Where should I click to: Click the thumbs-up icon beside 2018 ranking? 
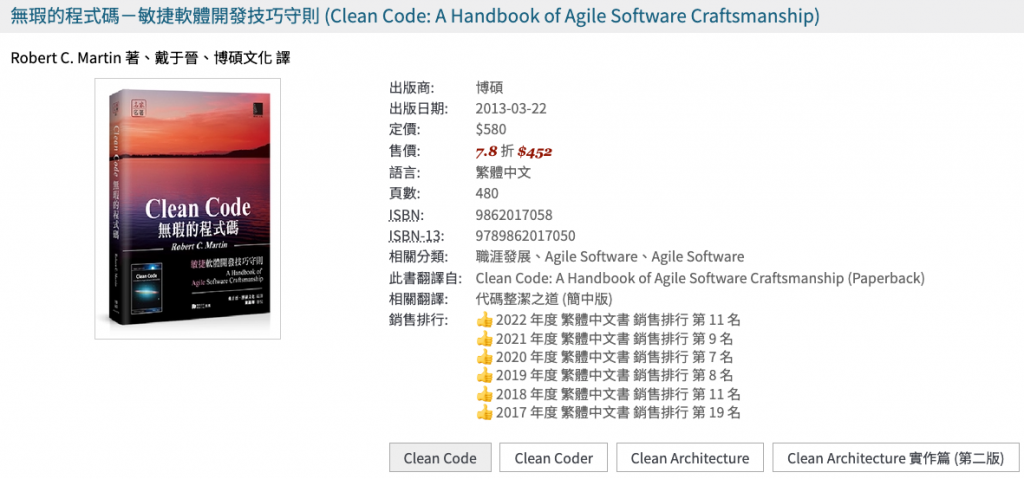485,394
